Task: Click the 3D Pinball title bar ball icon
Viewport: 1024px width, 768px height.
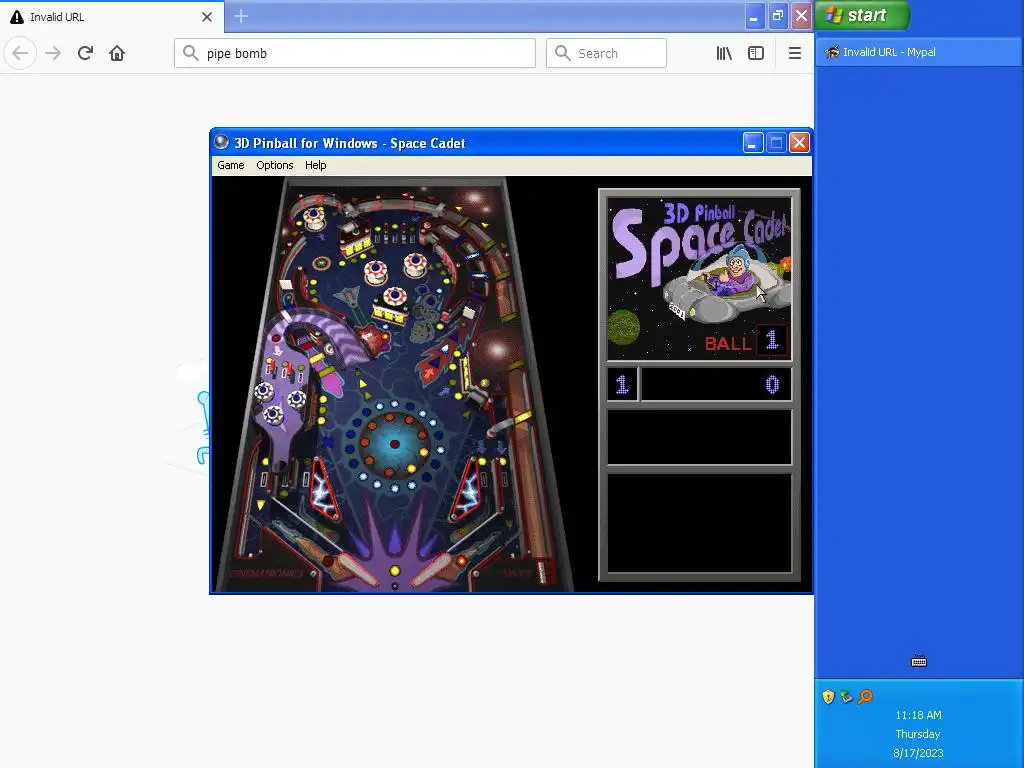Action: 221,142
